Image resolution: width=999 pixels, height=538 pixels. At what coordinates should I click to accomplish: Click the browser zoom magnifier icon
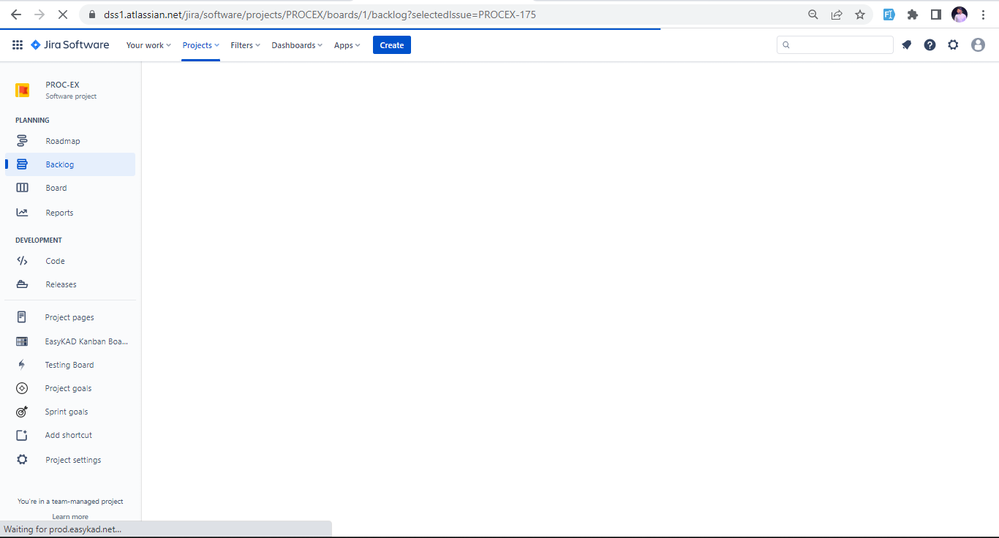[813, 15]
